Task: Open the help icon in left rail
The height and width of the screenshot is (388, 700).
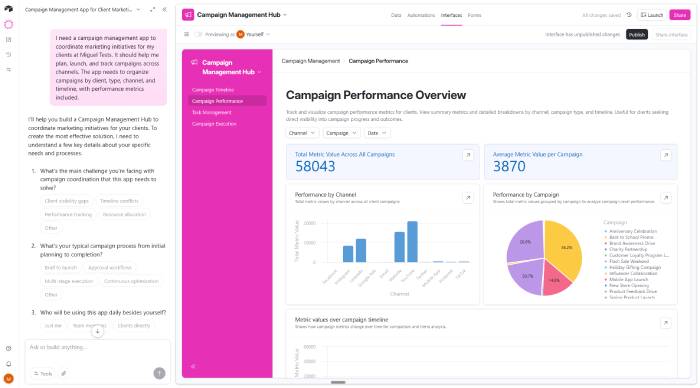Action: click(8, 349)
